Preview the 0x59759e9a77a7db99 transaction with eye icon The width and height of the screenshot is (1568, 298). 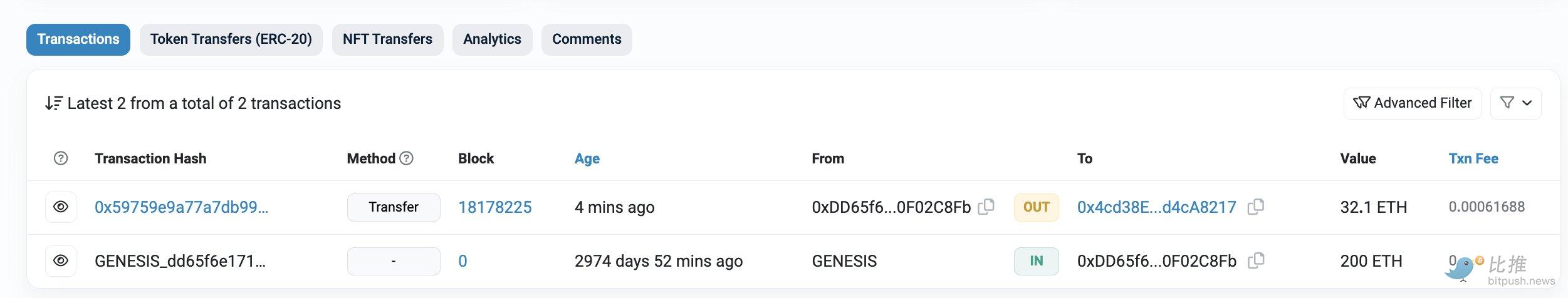(61, 207)
